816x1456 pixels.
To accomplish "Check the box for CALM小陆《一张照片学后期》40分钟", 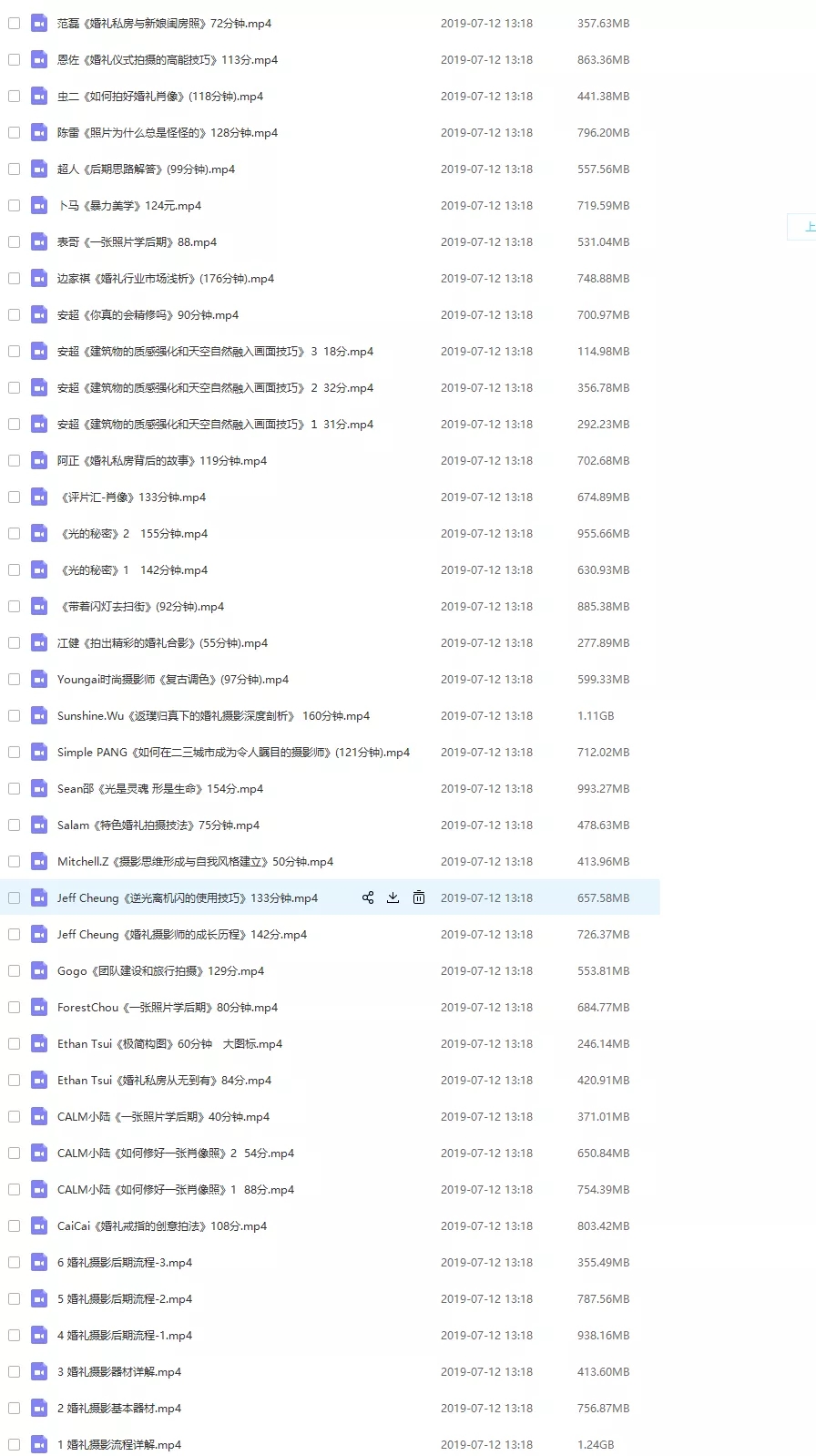I will [14, 1116].
